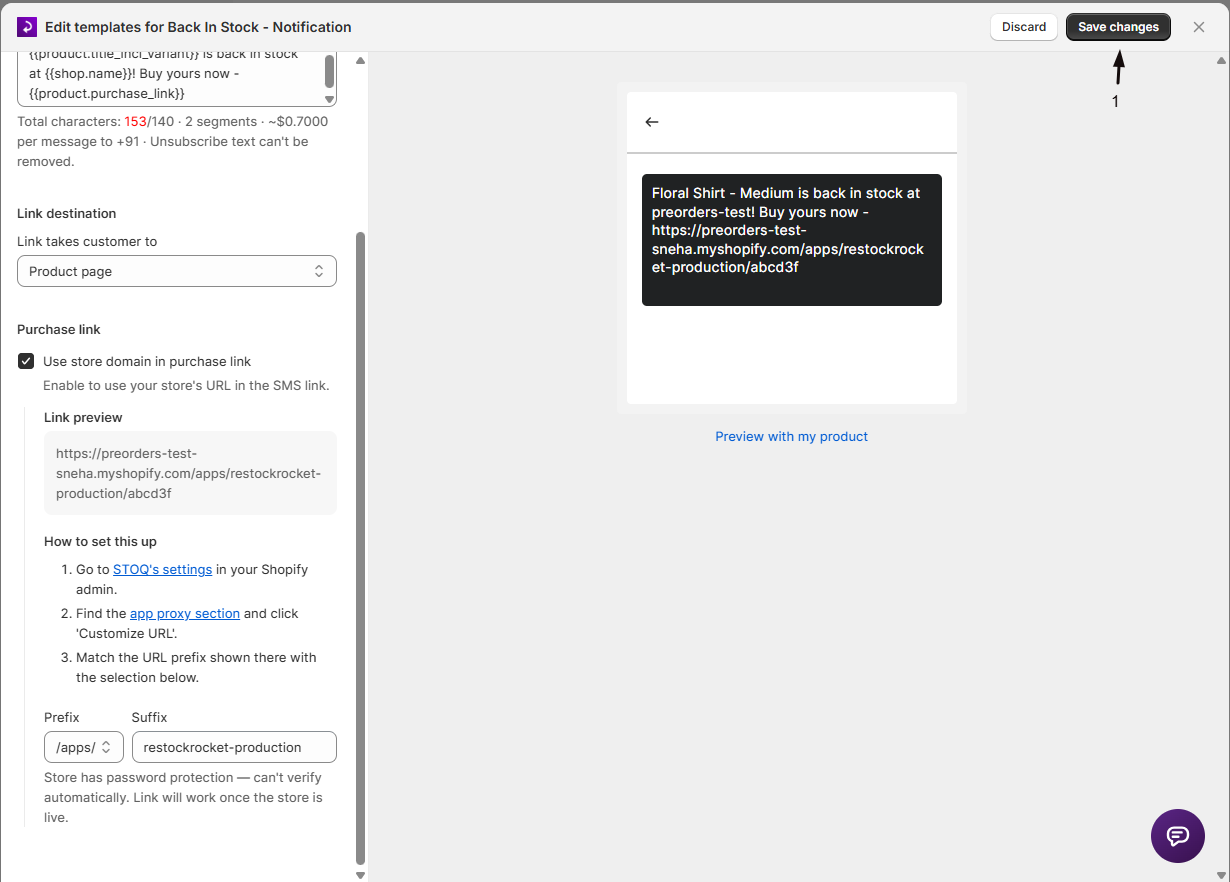Click down arrow of textarea scrollbar
This screenshot has height=882, width=1230.
pyautogui.click(x=330, y=99)
